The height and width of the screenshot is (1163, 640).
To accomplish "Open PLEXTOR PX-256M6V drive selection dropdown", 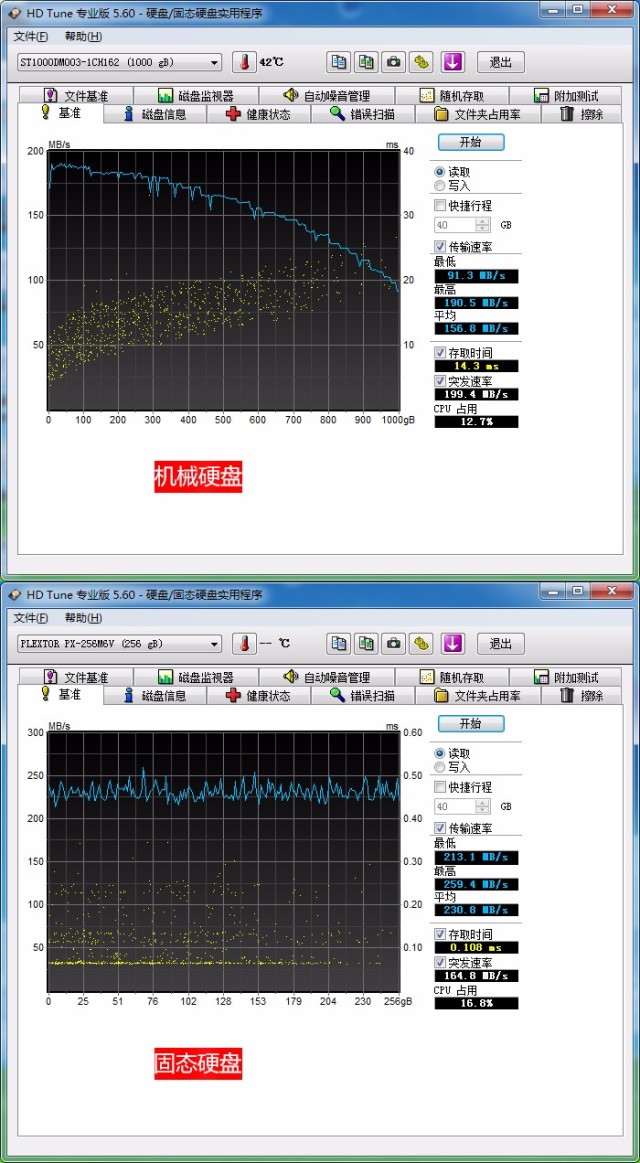I will [x=119, y=643].
